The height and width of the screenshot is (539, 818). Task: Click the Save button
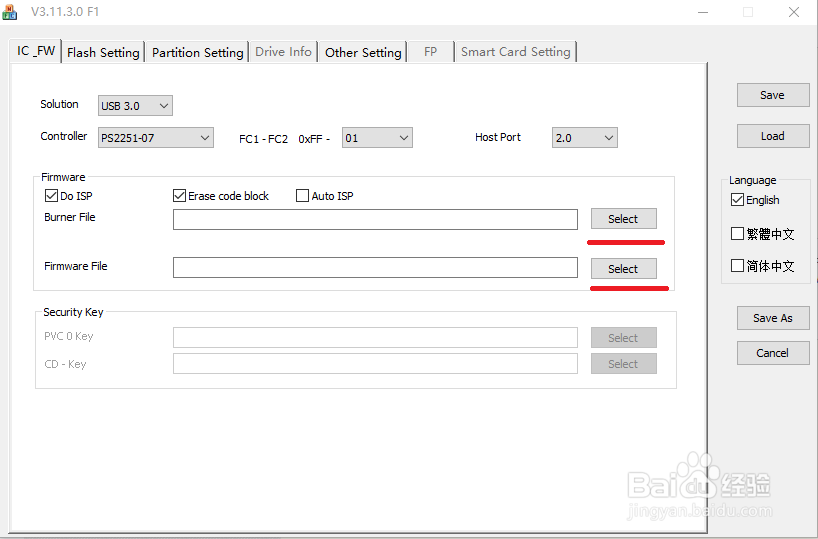pos(773,95)
